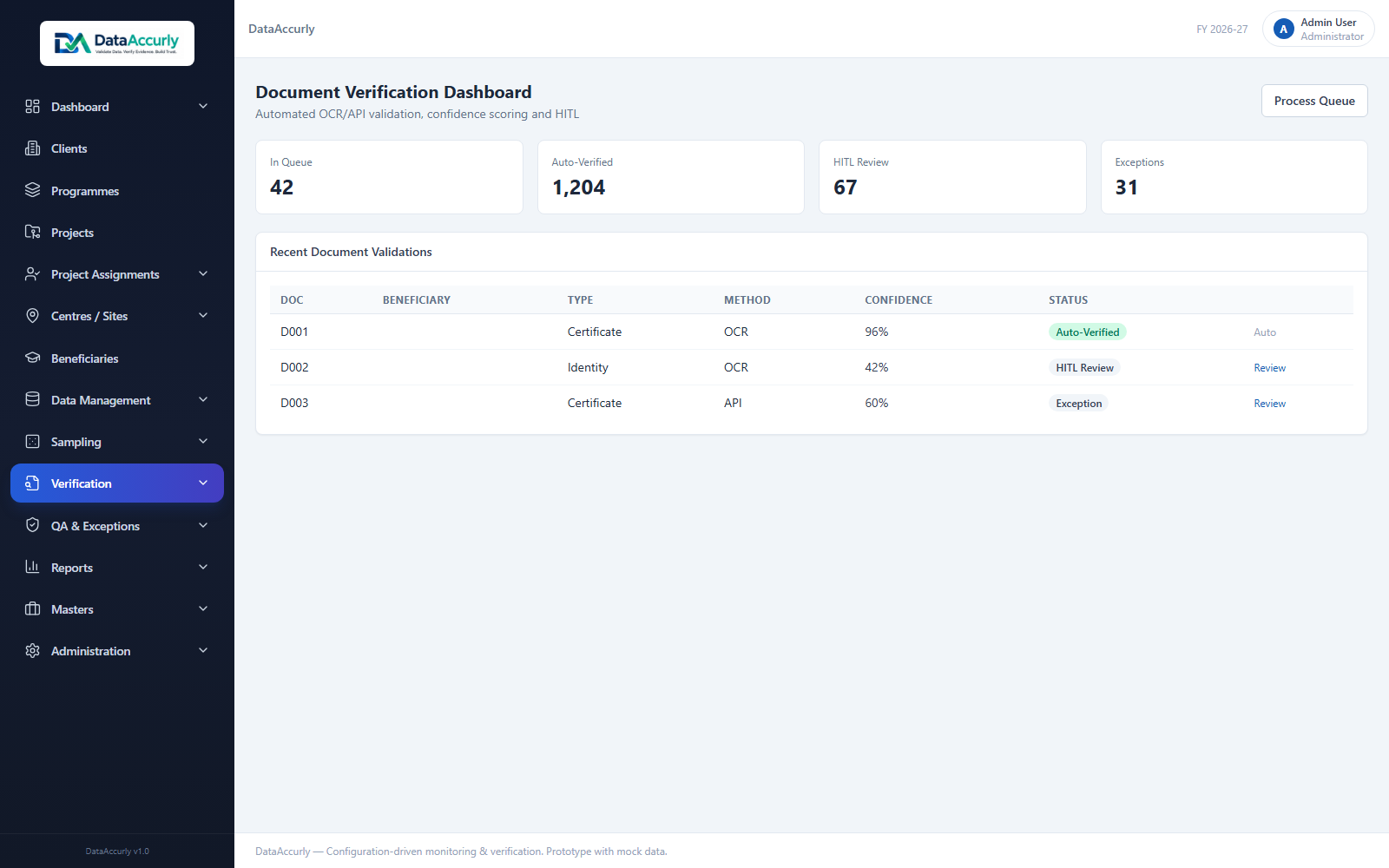Click the In Queue 42 card
Screen dimensions: 1389x868
(x=389, y=177)
